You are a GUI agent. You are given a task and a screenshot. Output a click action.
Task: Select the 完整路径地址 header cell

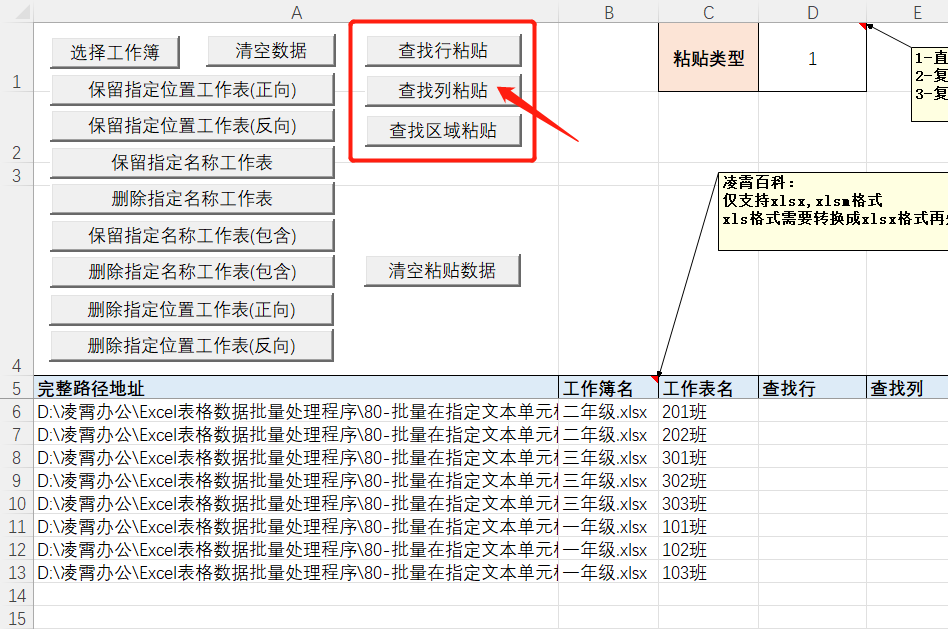(x=296, y=388)
